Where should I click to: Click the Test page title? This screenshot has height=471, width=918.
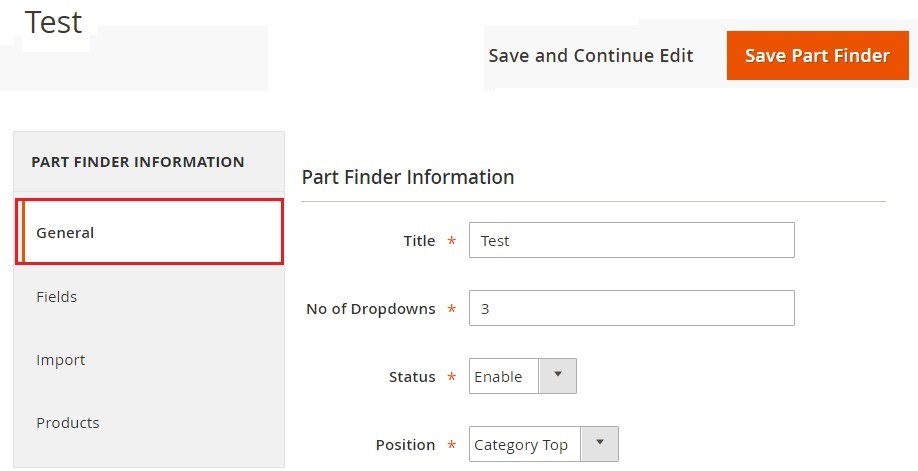point(54,22)
